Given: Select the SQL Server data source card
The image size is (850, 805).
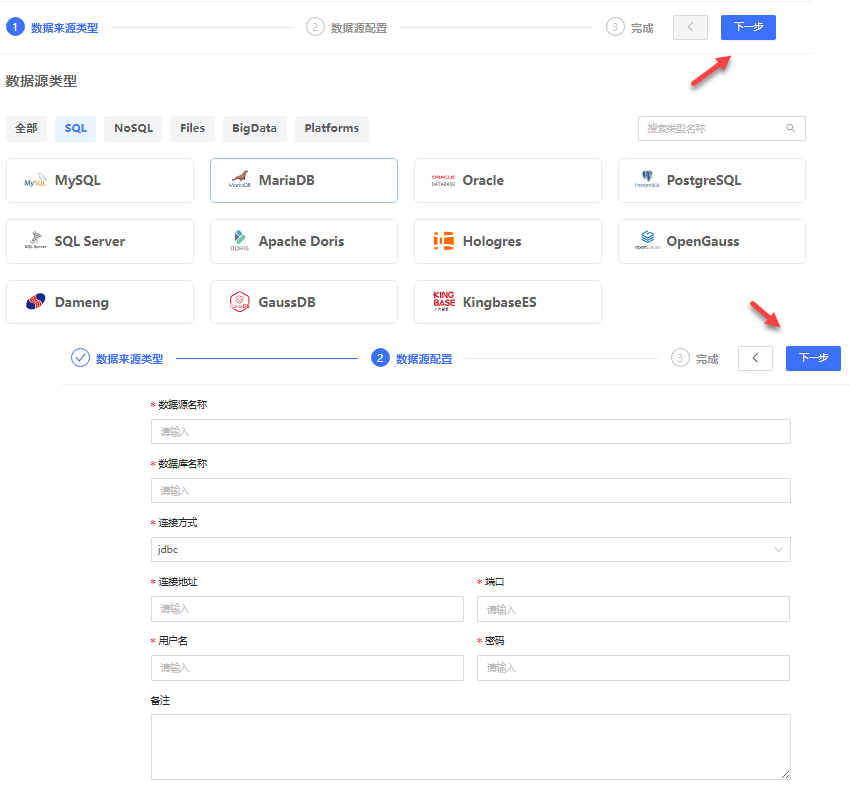Looking at the screenshot, I should pyautogui.click(x=100, y=241).
